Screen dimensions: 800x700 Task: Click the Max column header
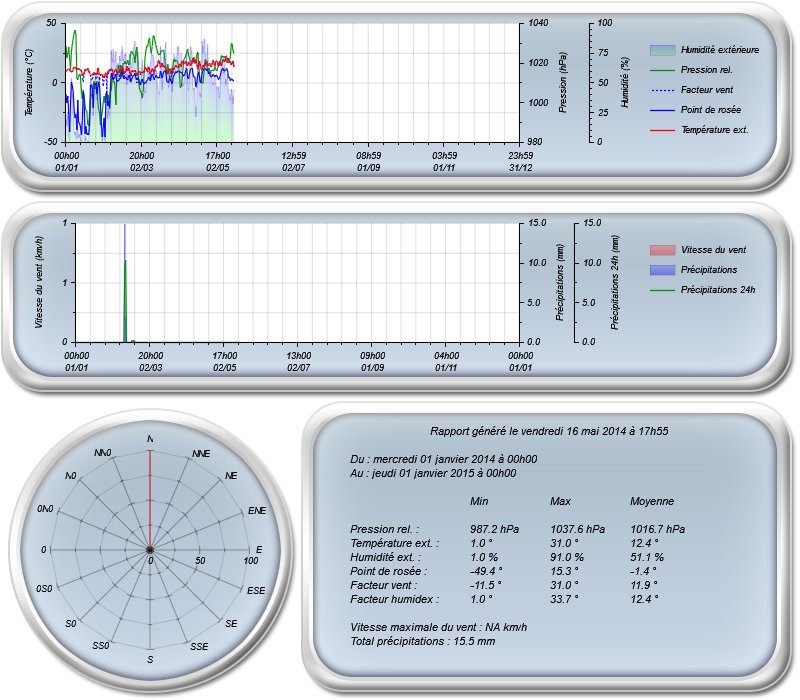(x=560, y=502)
